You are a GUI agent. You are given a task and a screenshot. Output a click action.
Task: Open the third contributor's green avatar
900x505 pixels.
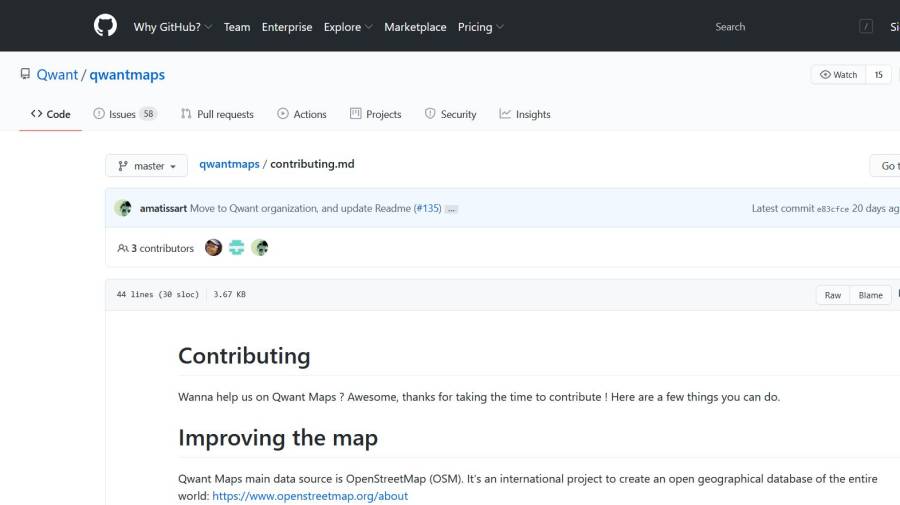[x=259, y=247]
